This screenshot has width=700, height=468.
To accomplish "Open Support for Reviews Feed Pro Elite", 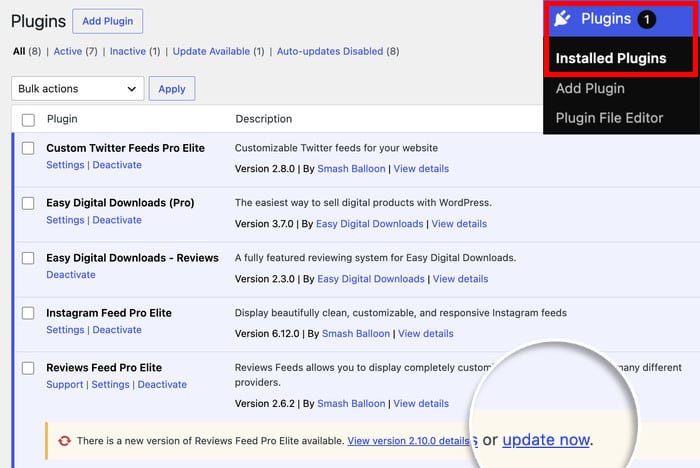I will (x=65, y=384).
